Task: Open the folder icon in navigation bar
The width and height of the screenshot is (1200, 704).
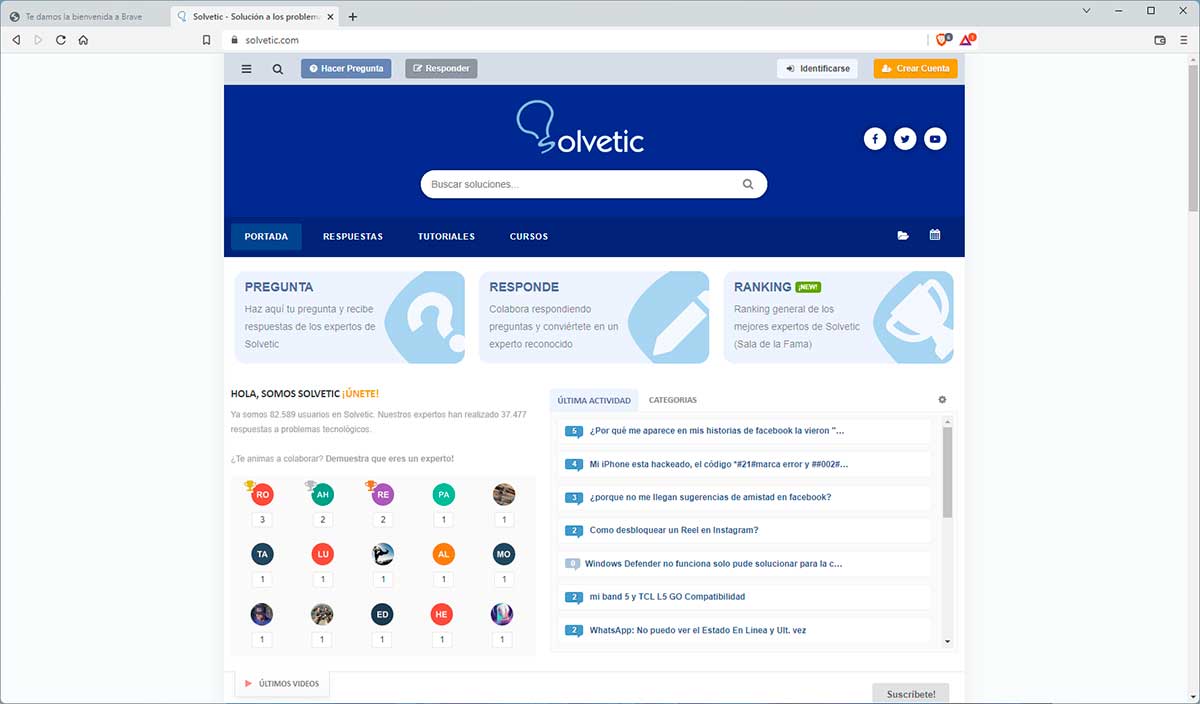Action: point(903,236)
